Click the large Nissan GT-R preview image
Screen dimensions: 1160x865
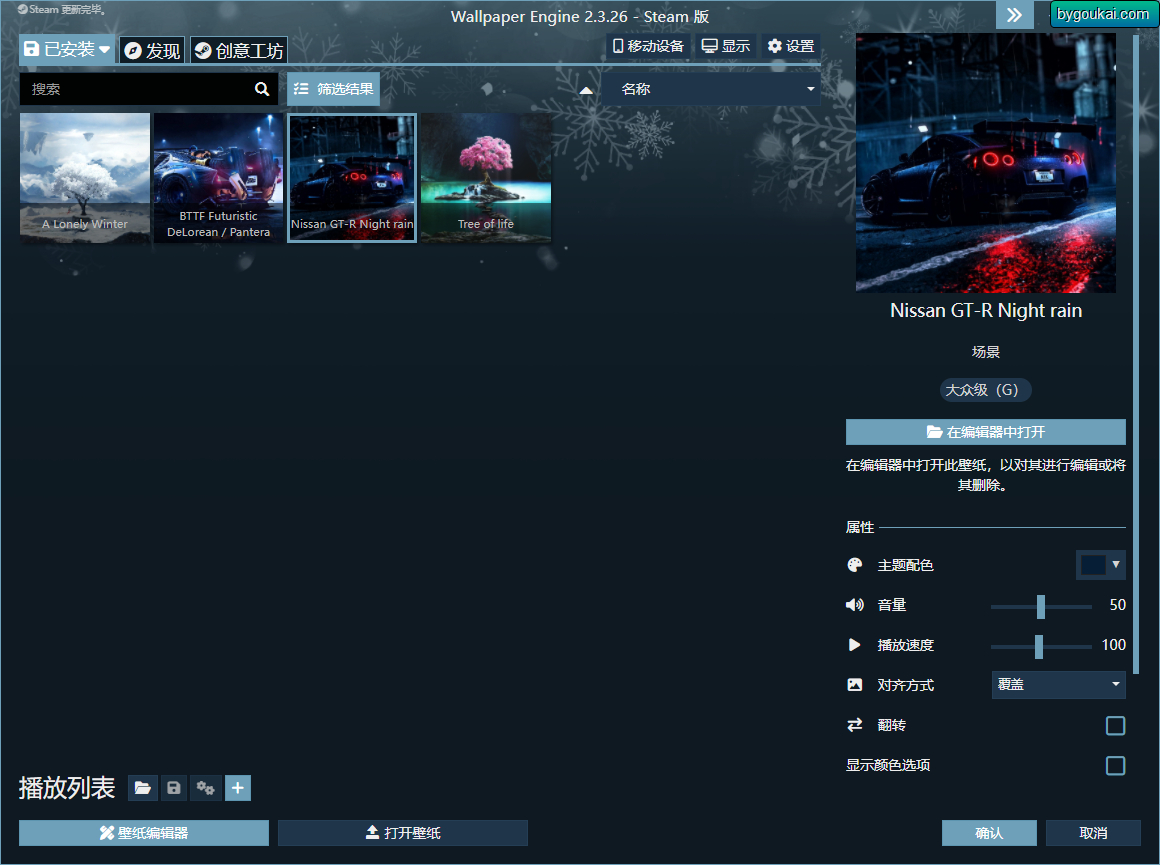[x=985, y=163]
